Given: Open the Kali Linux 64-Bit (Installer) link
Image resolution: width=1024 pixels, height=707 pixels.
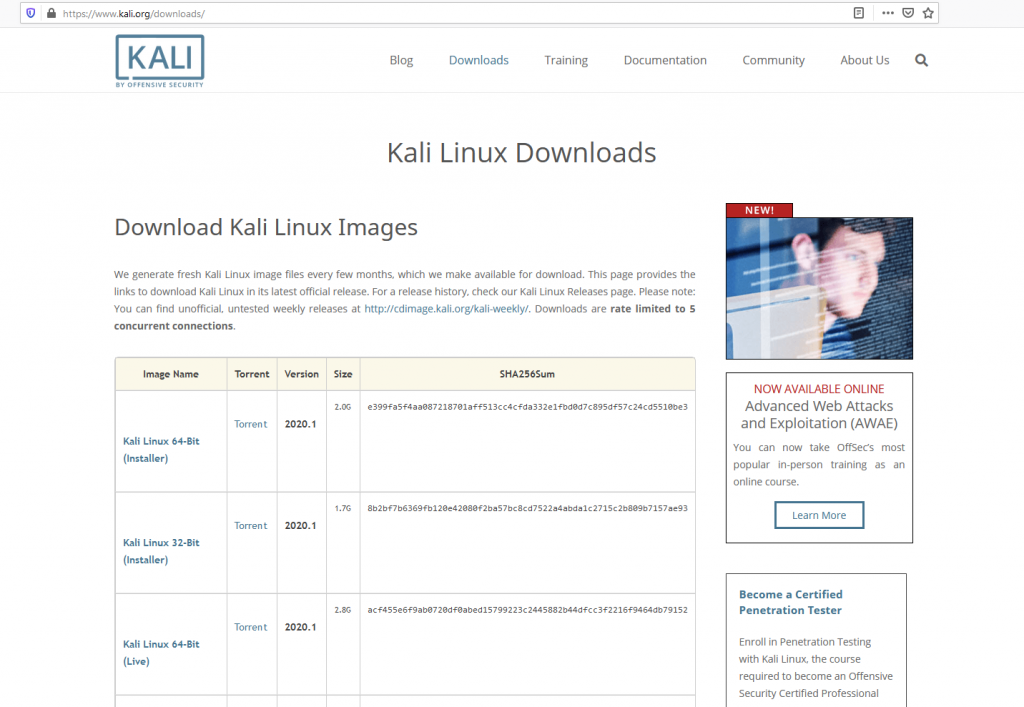Looking at the screenshot, I should coord(164,450).
